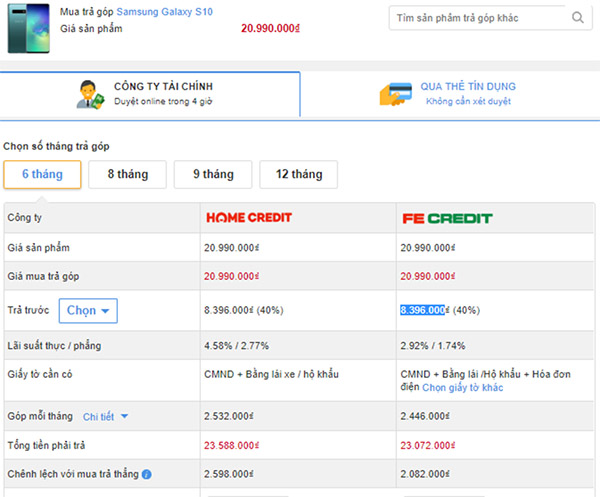Viewport: 600px width, 497px height.
Task: Click FE Credit interest 2.92% / 1.74%
Action: click(x=433, y=346)
